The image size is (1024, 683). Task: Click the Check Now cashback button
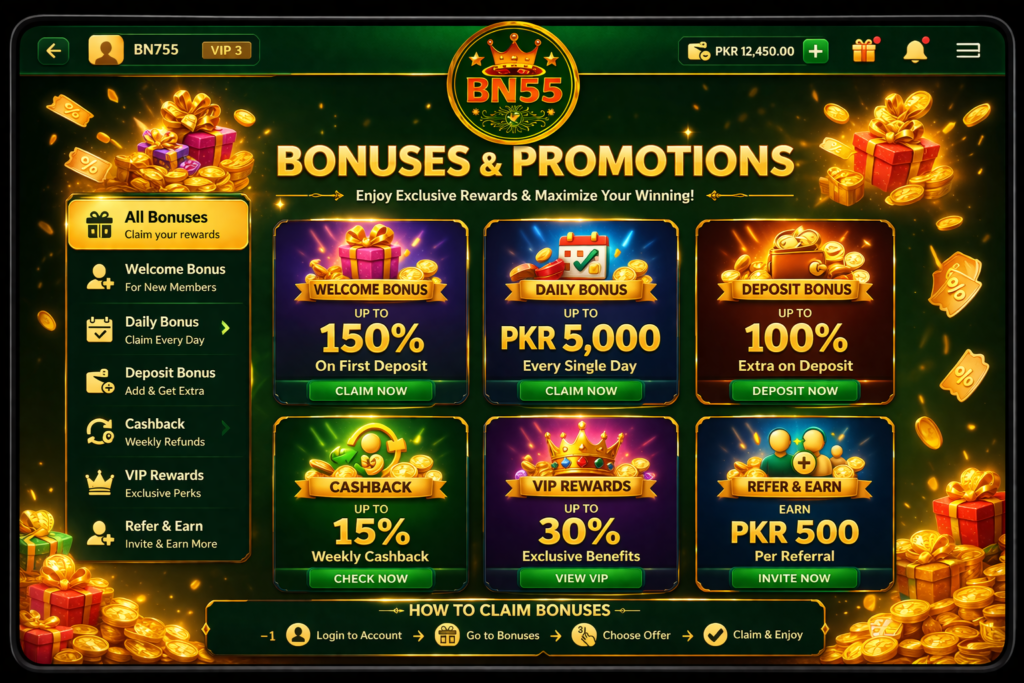click(371, 579)
